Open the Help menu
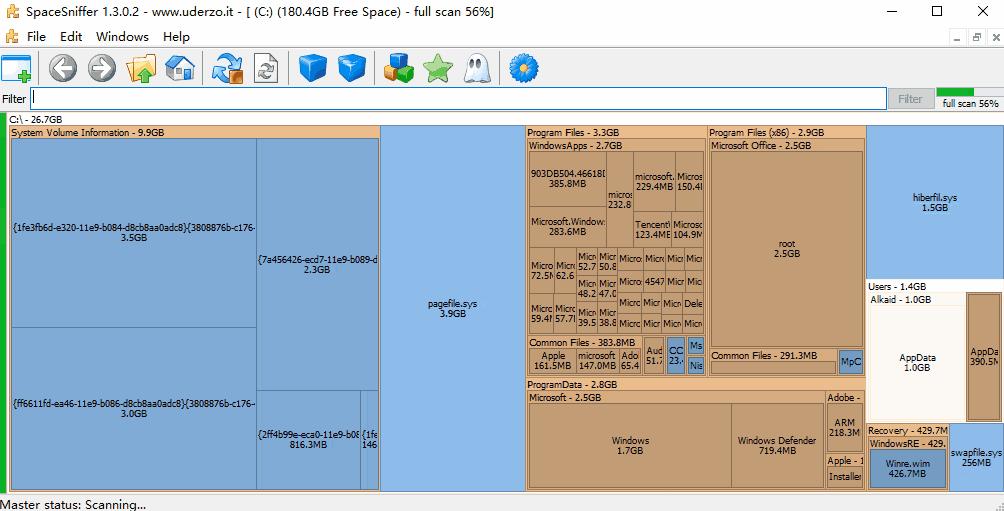 click(x=176, y=36)
